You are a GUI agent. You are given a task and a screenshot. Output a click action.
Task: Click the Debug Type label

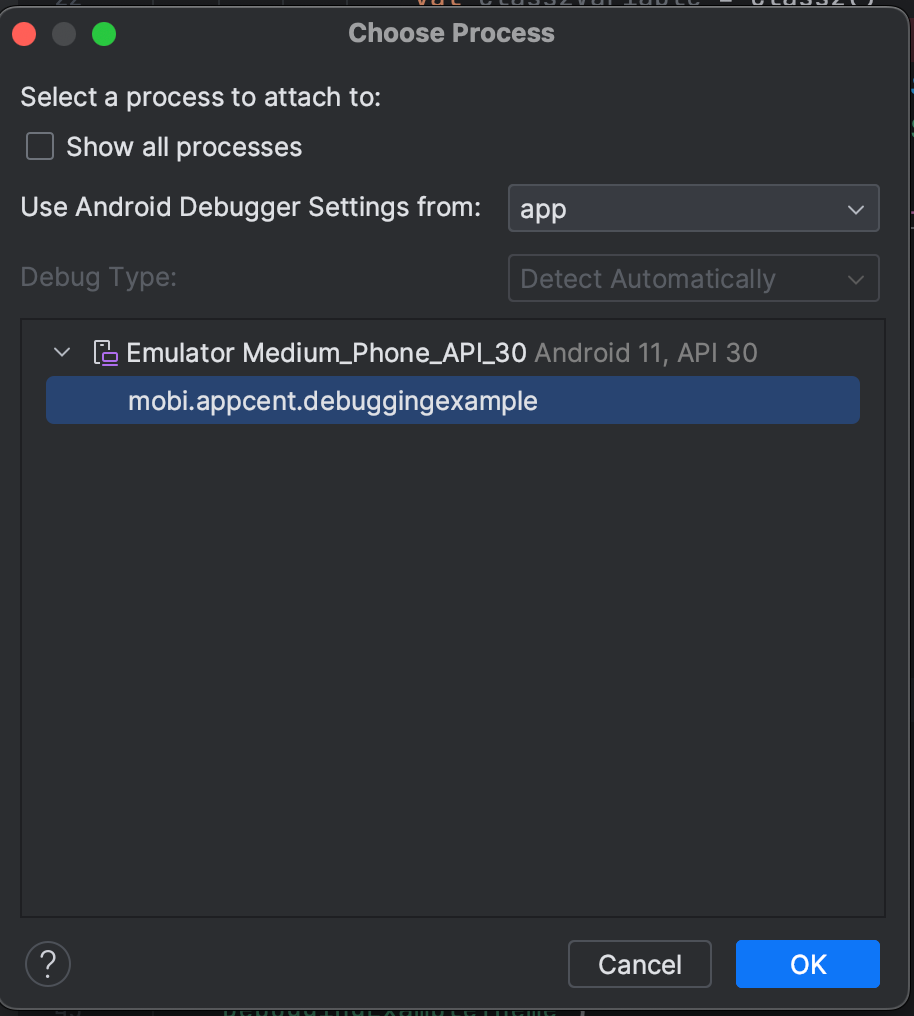click(x=98, y=277)
